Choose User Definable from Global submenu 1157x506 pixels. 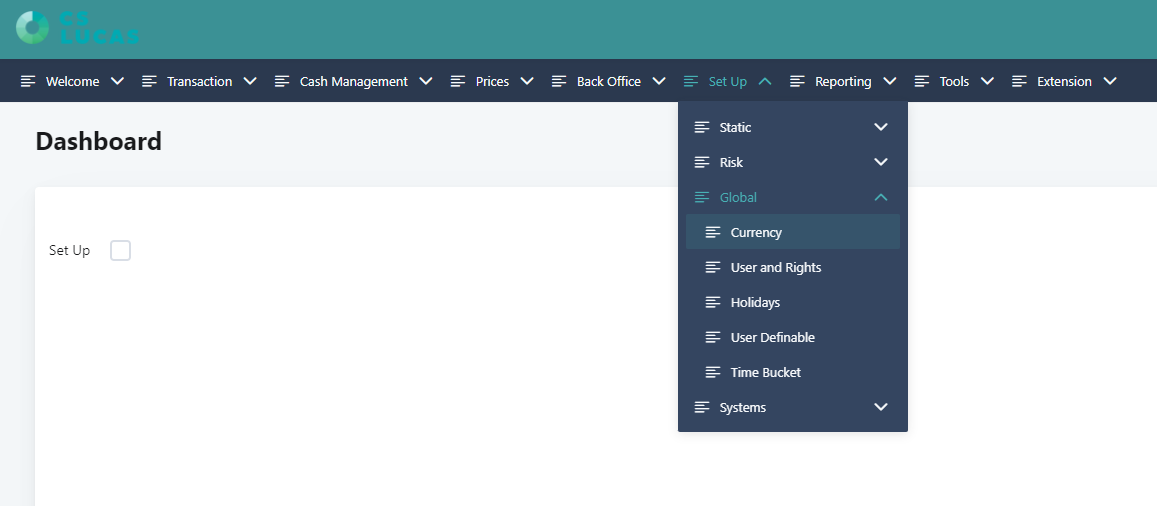[772, 337]
